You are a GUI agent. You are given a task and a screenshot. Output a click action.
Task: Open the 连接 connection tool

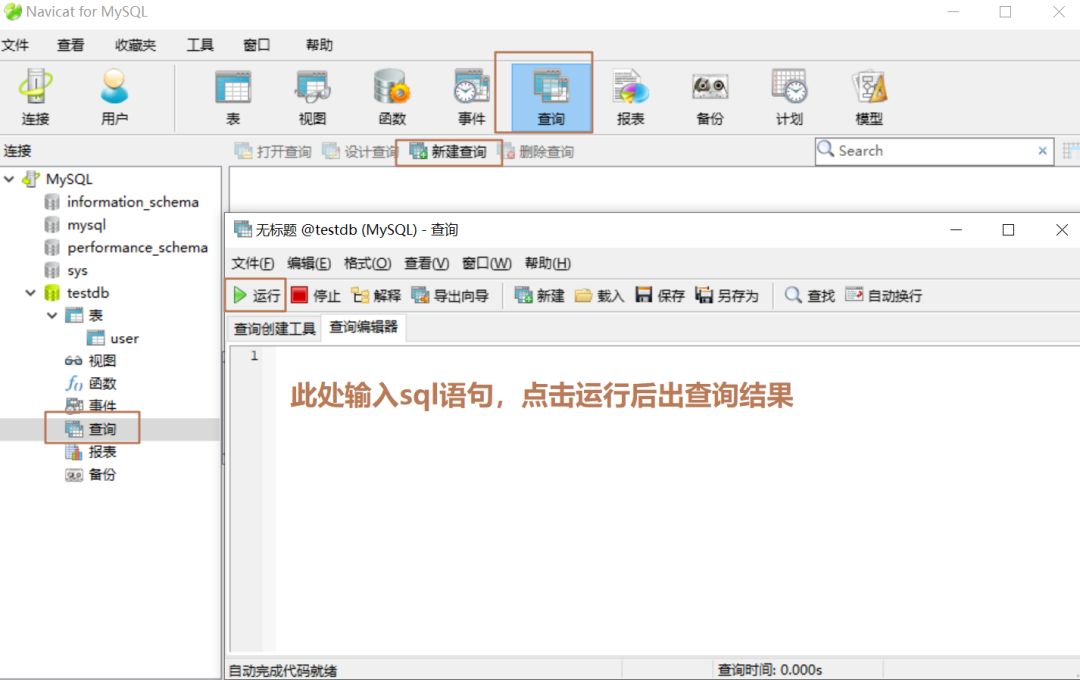(x=35, y=97)
